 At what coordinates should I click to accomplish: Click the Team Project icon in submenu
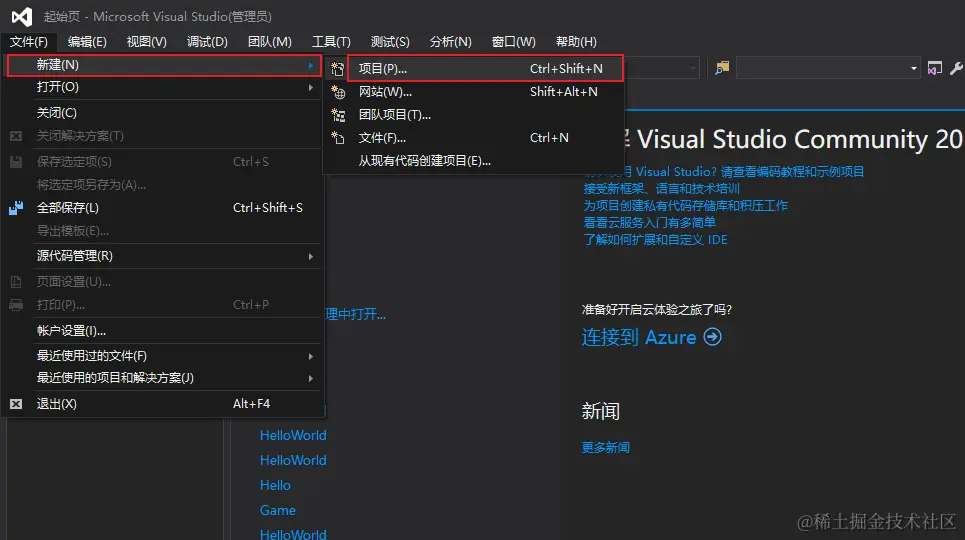[338, 115]
